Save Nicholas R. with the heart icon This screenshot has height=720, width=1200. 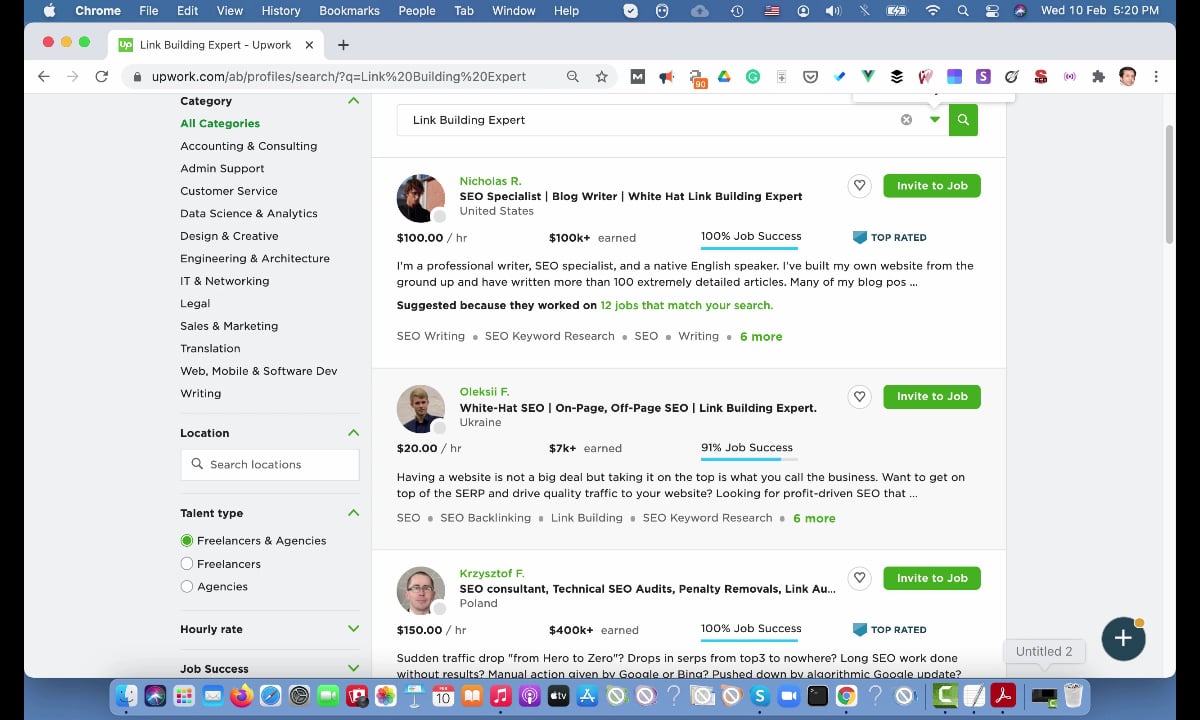pyautogui.click(x=859, y=186)
